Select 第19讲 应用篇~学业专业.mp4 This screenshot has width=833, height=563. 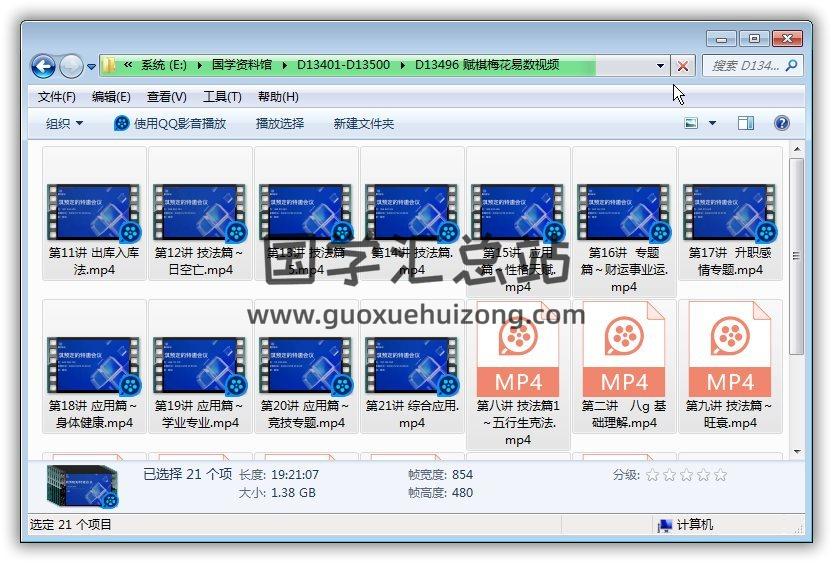(200, 366)
